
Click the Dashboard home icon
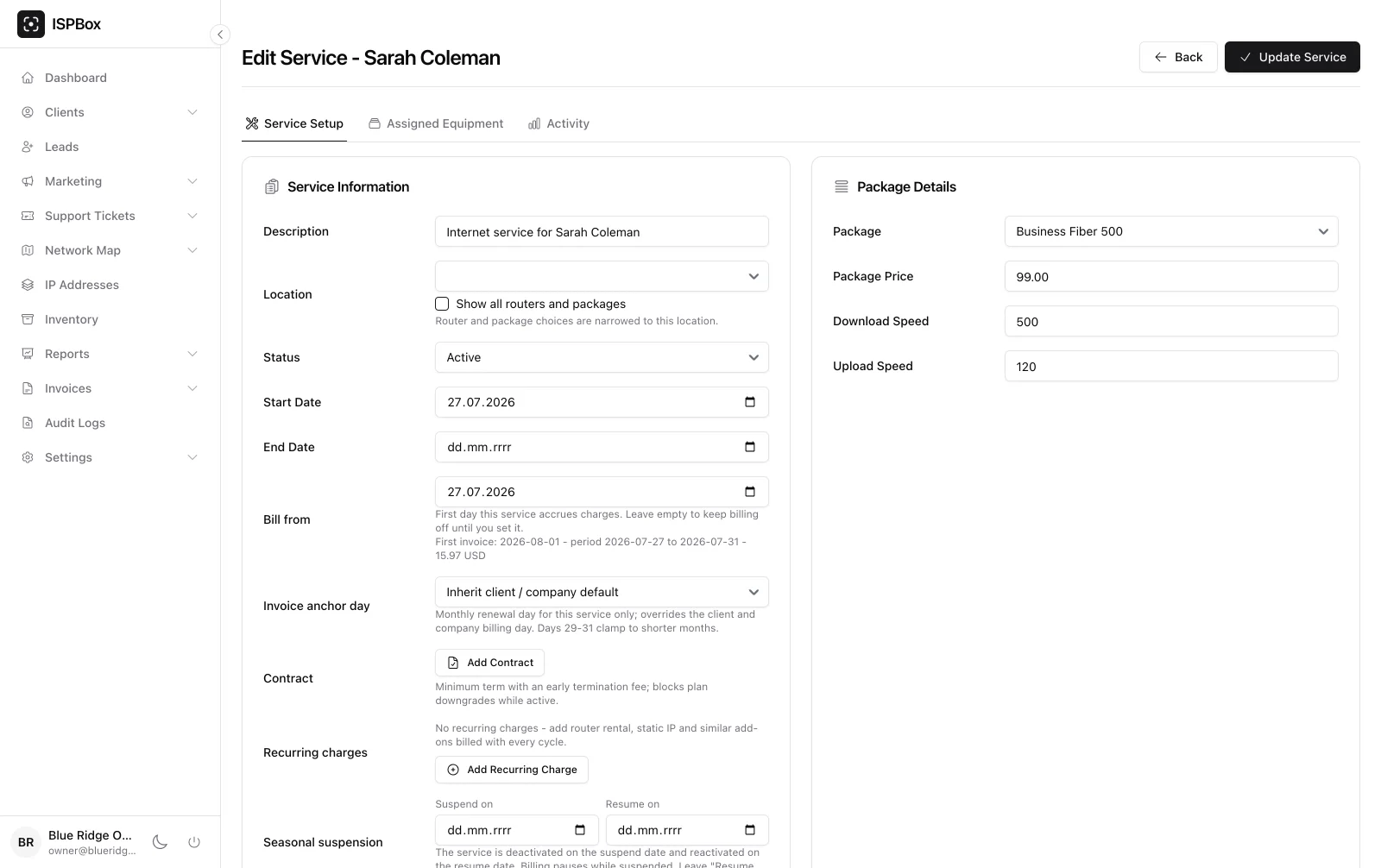[x=28, y=78]
